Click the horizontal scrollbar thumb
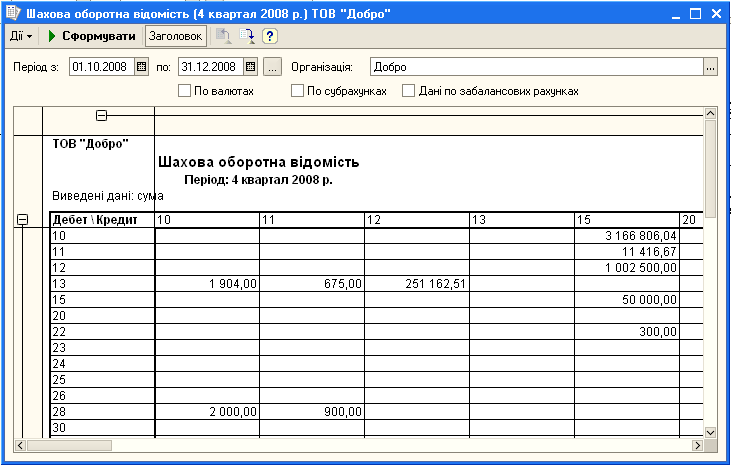The width and height of the screenshot is (731, 465). point(69,445)
